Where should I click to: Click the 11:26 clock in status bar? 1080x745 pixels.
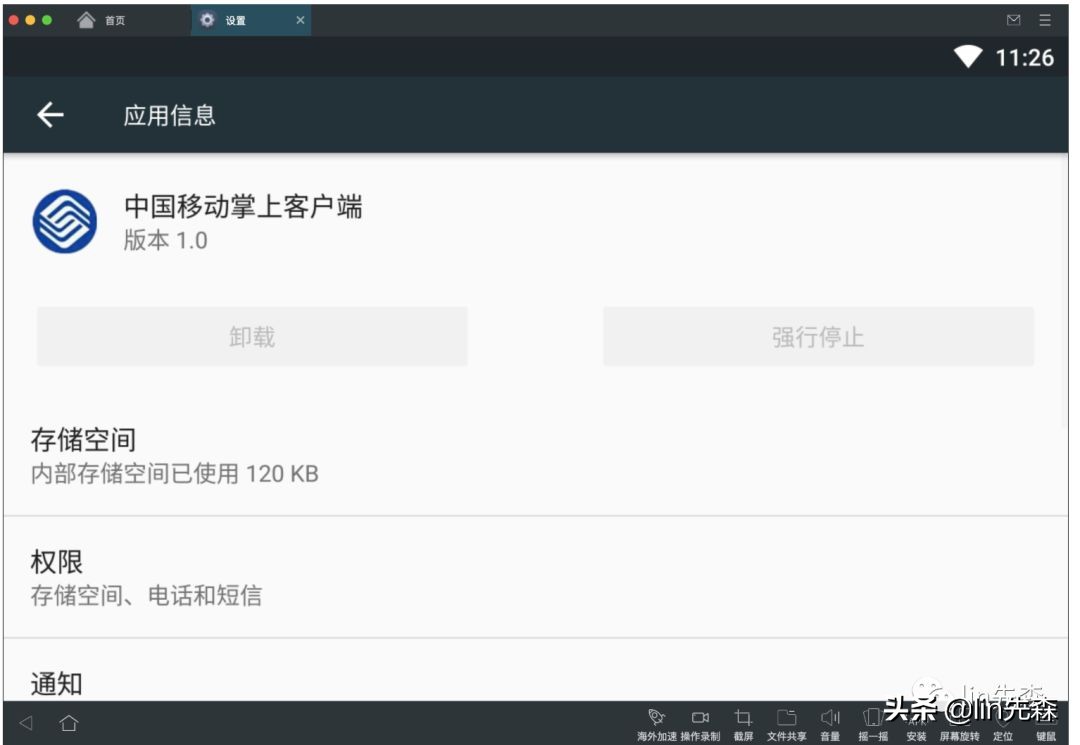(x=1024, y=57)
